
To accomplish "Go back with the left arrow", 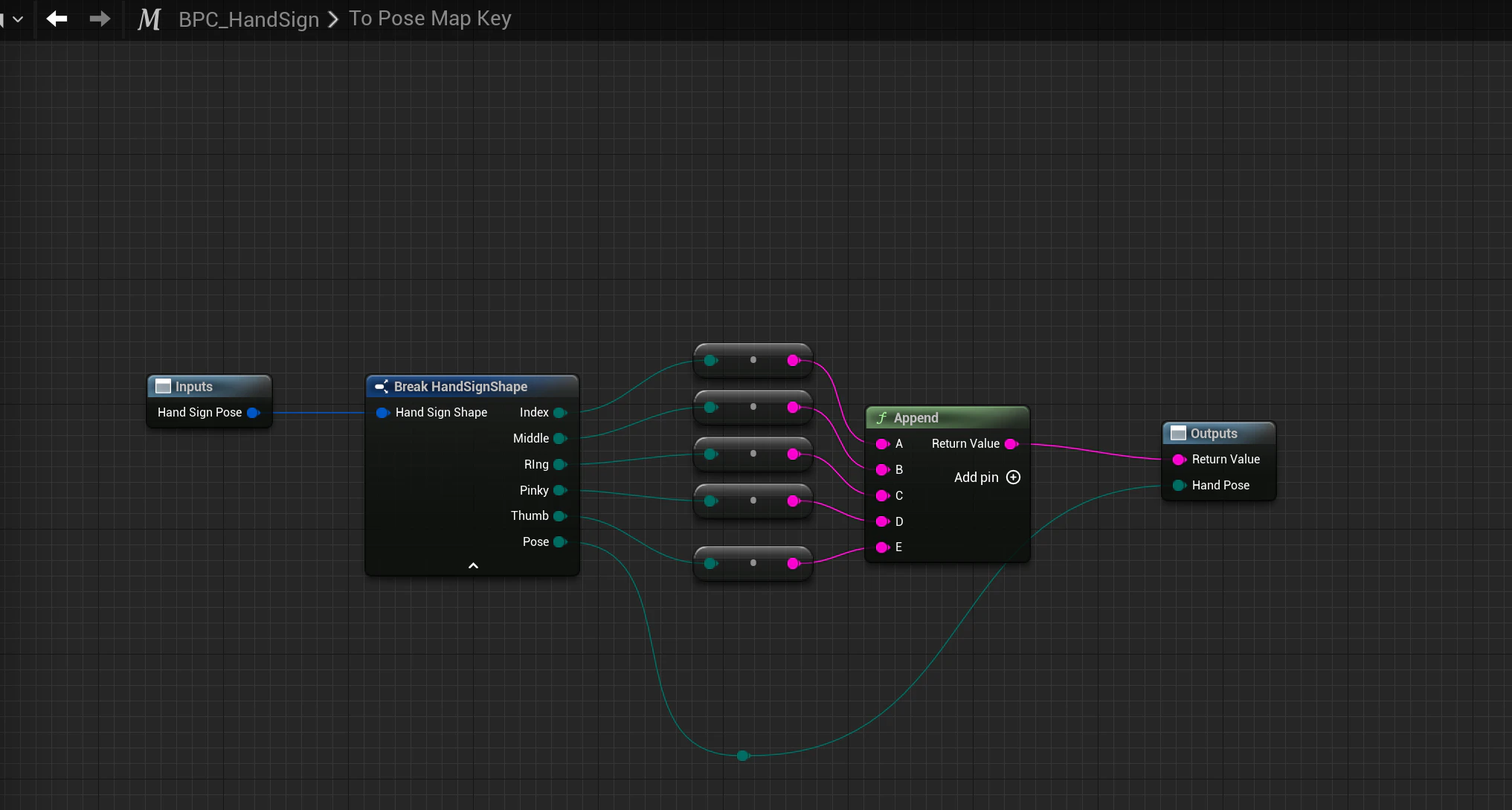I will [x=57, y=19].
